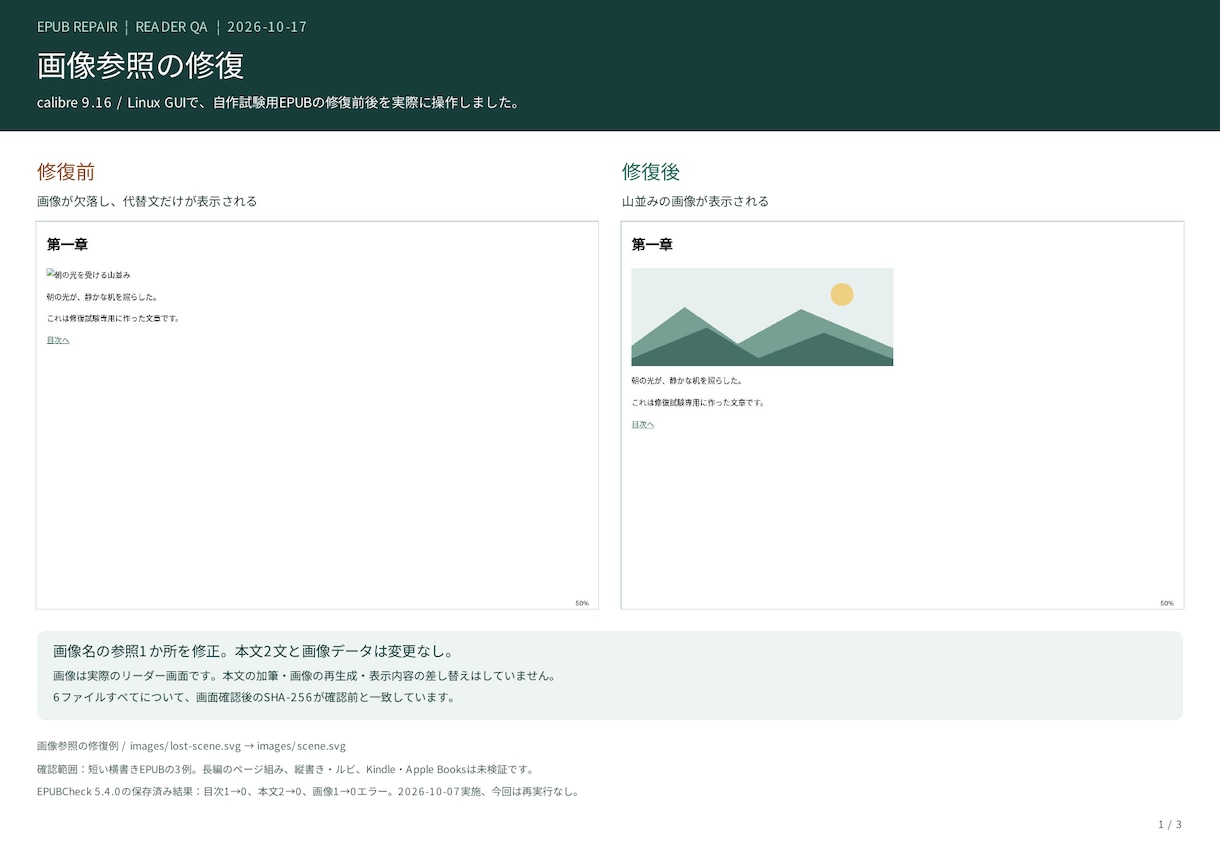
Task: Click the 目次へ link in the 修復後 screenshot
Action: 643,425
